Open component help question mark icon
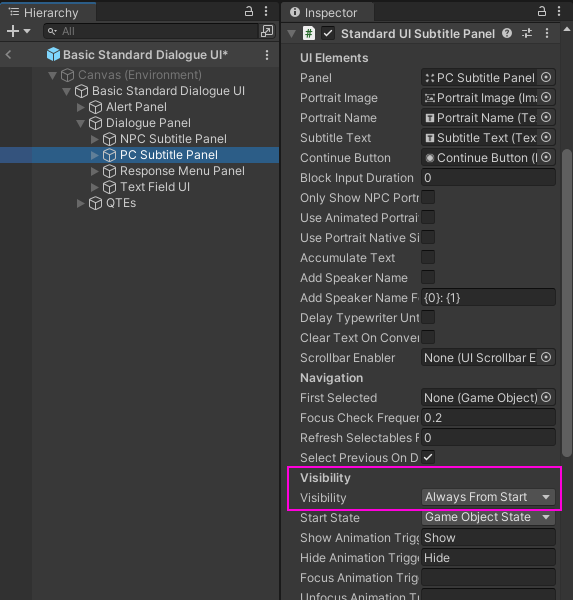Viewport: 573px width, 600px height. click(507, 33)
